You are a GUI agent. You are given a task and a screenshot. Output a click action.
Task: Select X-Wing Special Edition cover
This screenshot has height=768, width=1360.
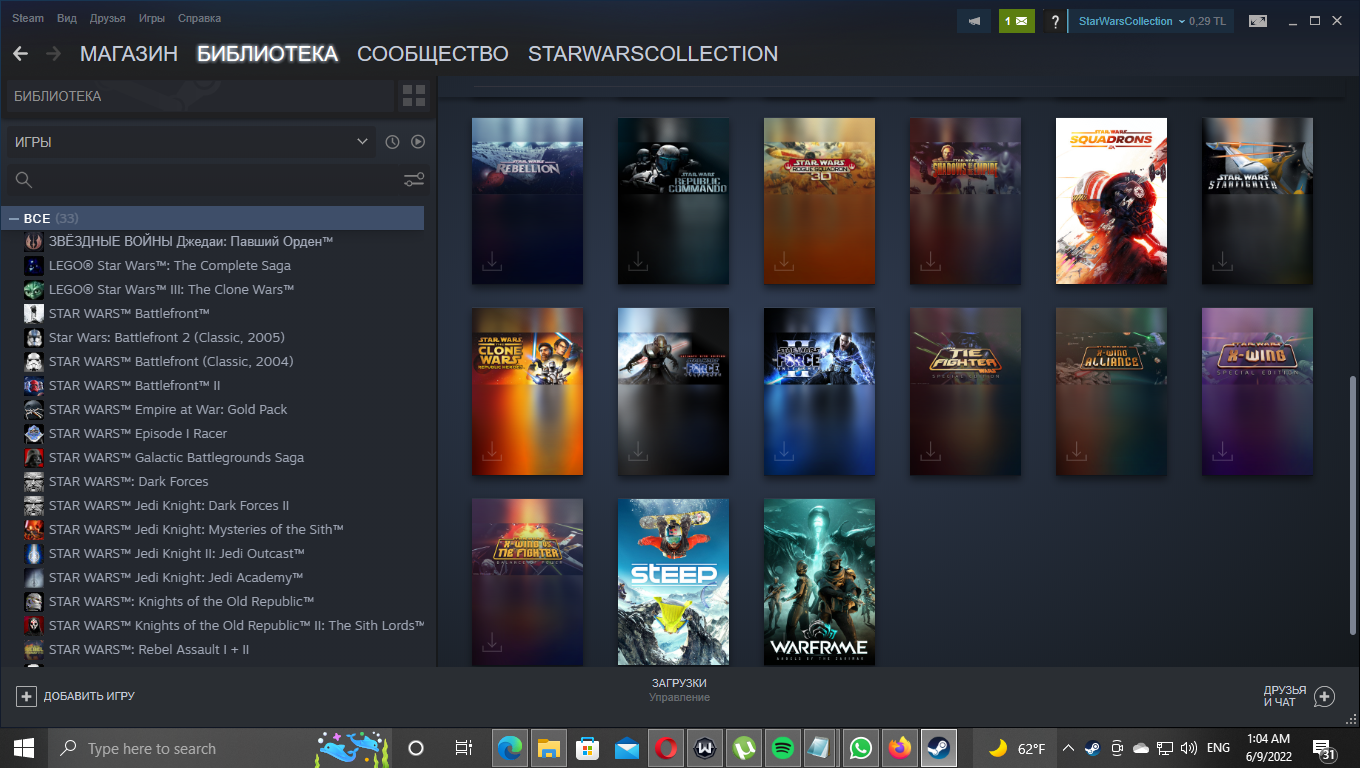pos(1257,391)
